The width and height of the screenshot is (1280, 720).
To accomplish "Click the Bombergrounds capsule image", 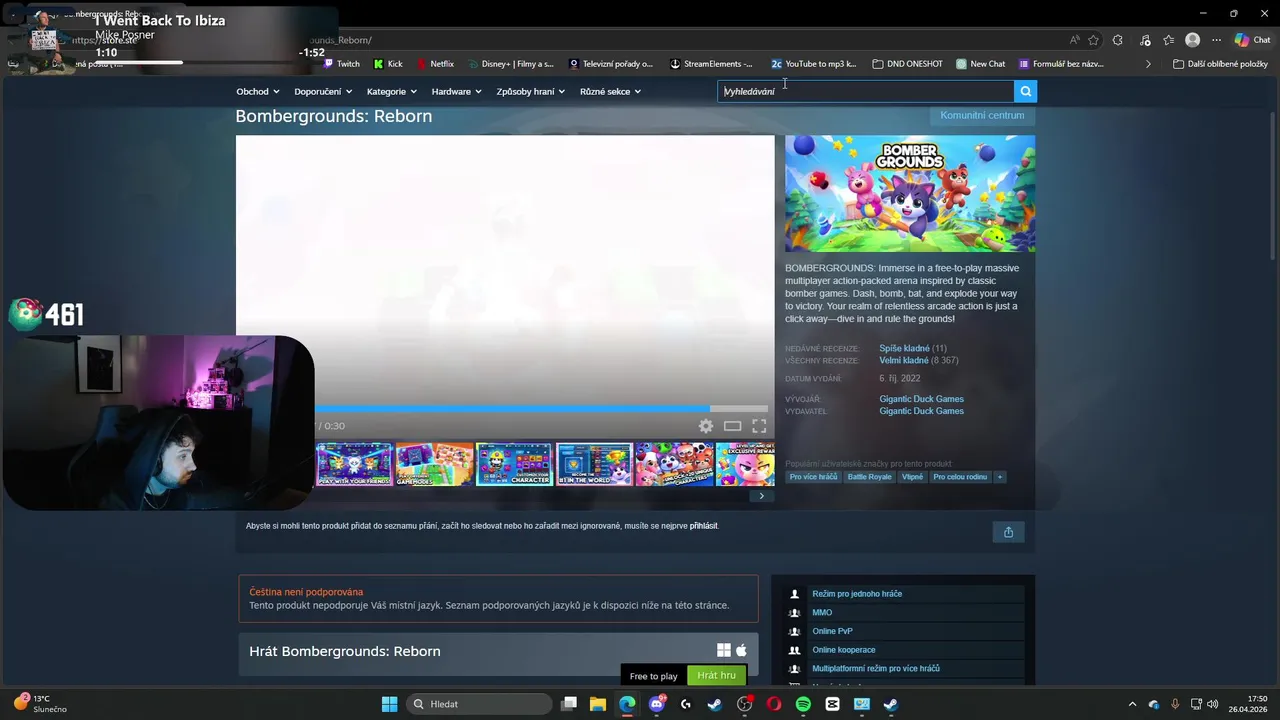I will [910, 194].
